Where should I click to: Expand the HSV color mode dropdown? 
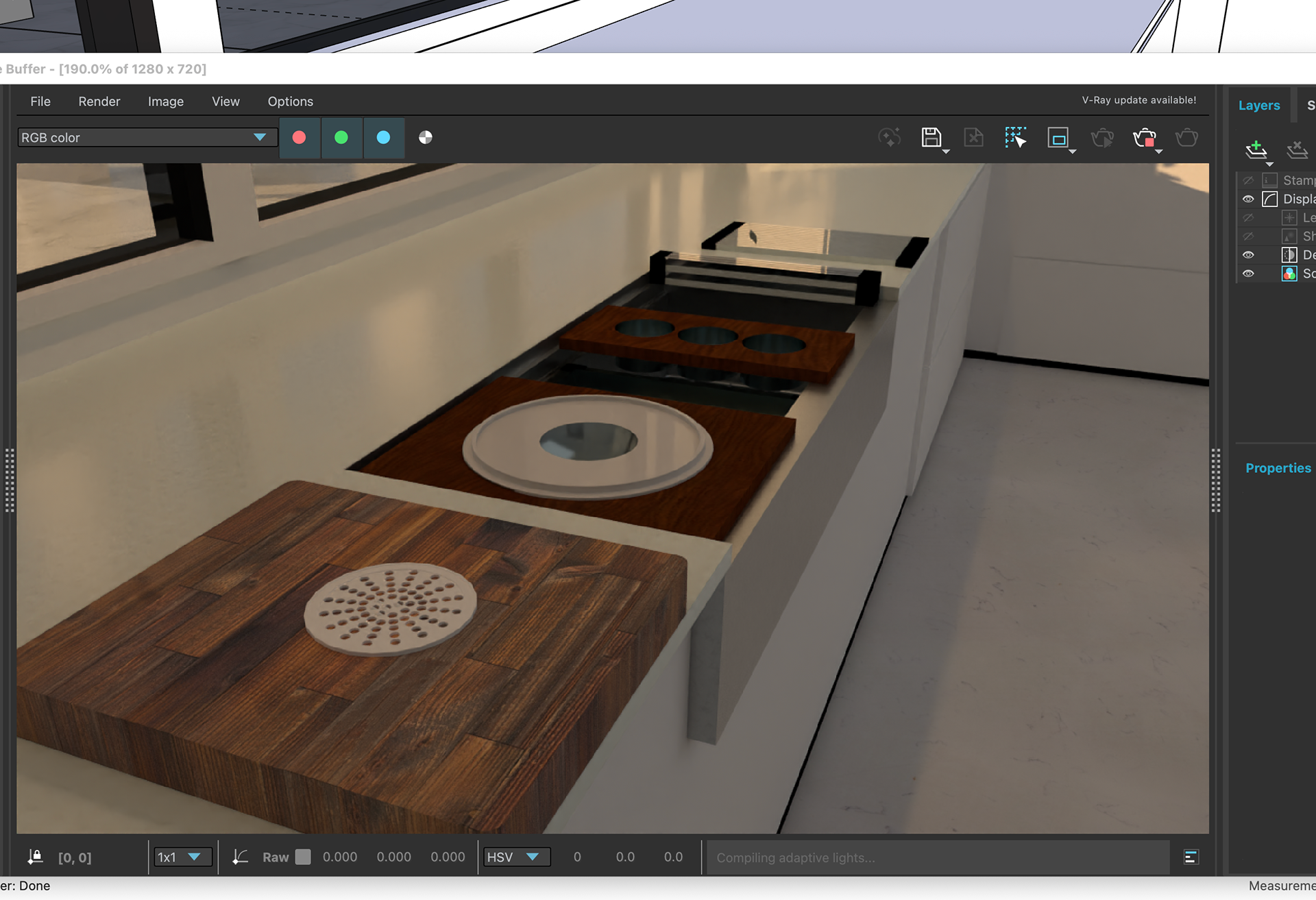click(x=516, y=858)
